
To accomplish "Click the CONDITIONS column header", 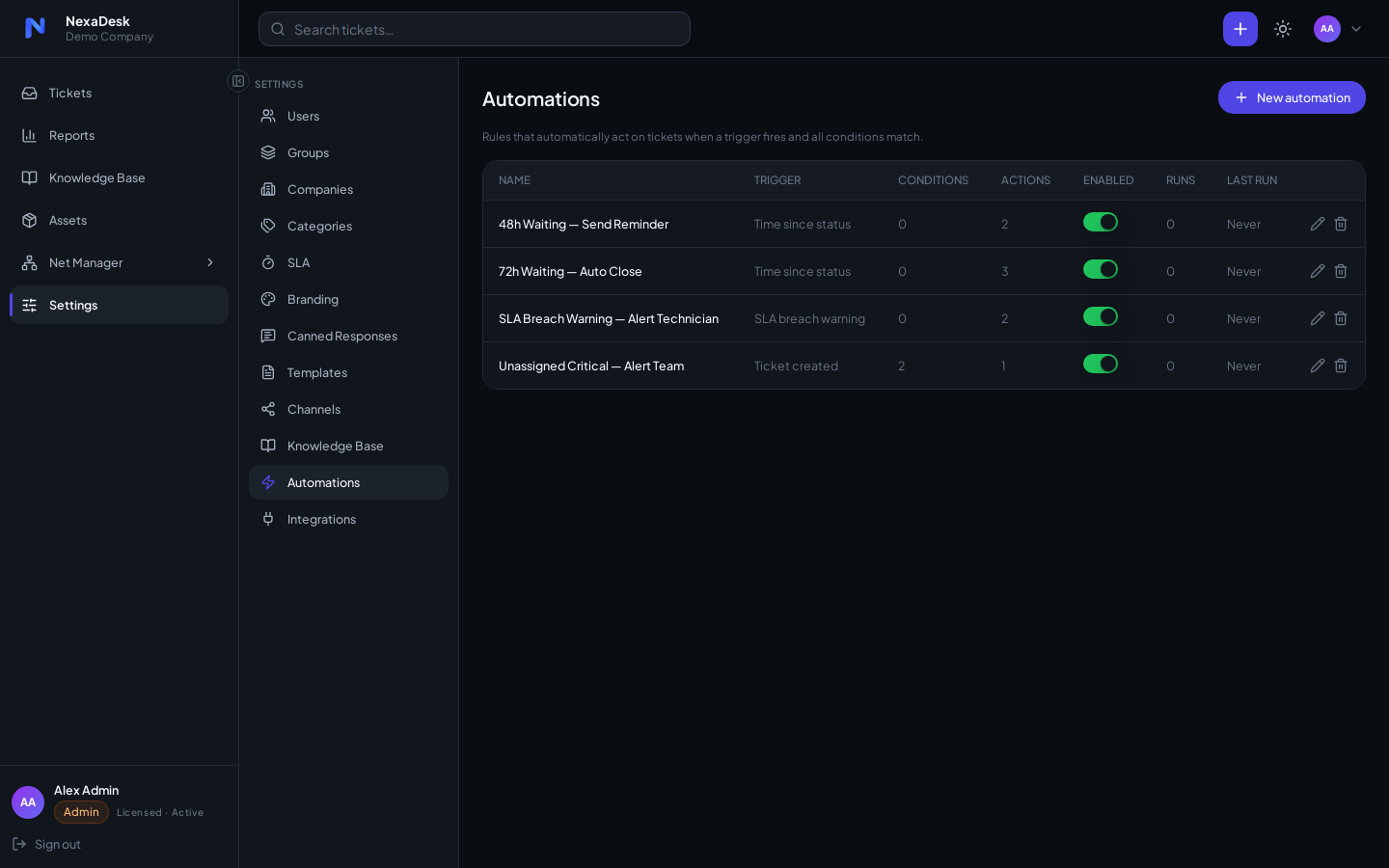I will (x=933, y=180).
